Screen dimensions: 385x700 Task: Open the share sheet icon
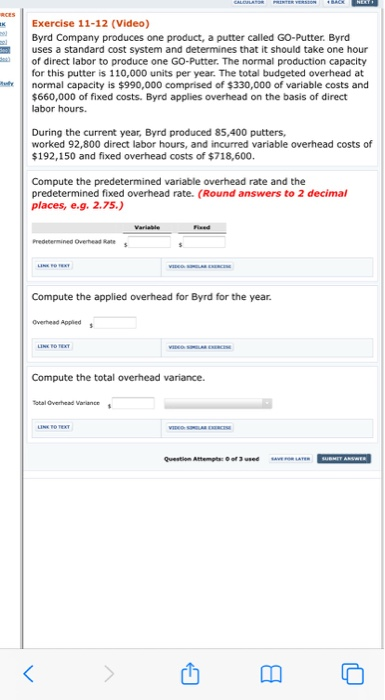(189, 673)
